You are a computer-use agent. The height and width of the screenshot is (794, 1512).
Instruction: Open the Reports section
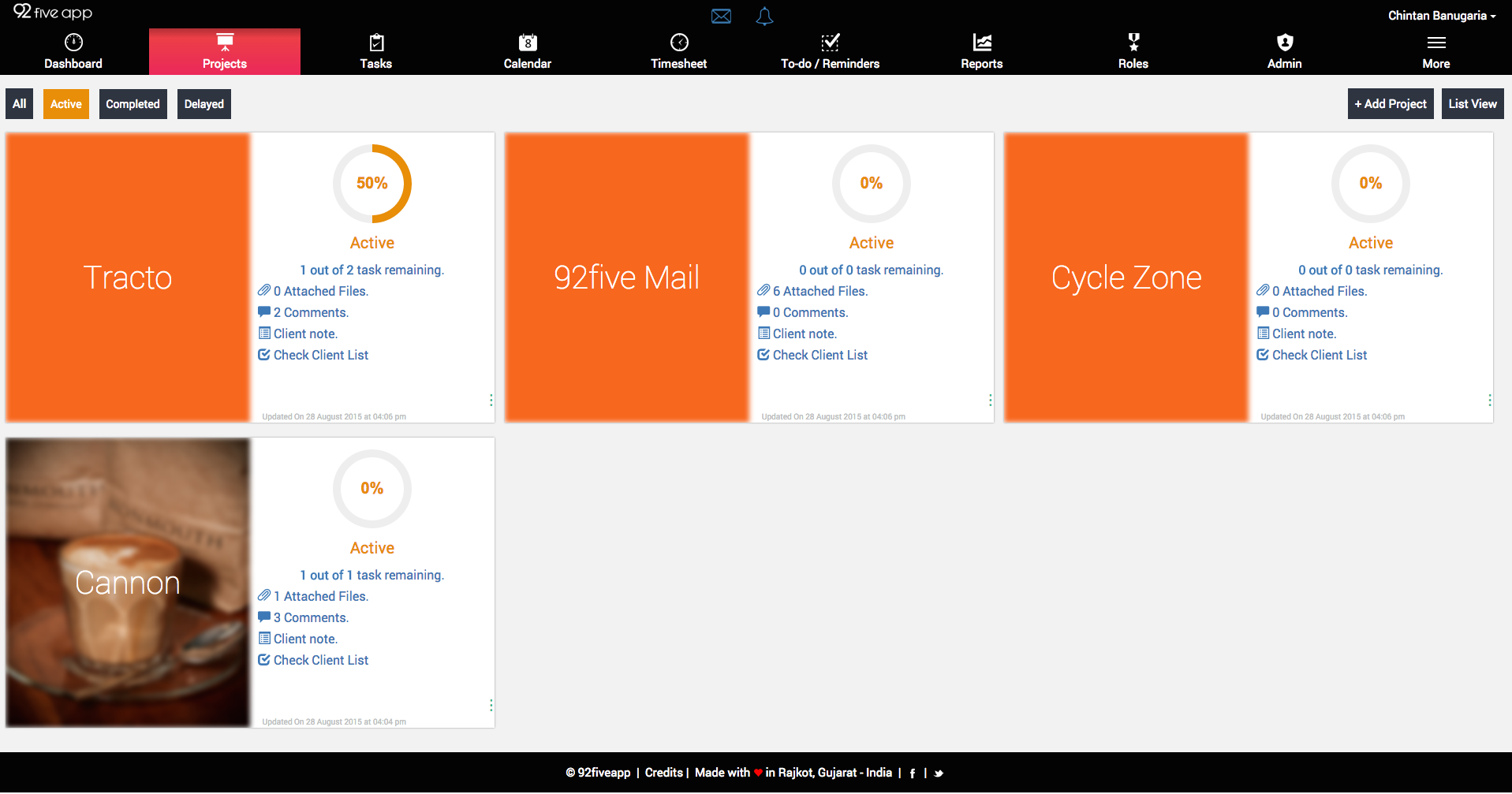click(982, 52)
